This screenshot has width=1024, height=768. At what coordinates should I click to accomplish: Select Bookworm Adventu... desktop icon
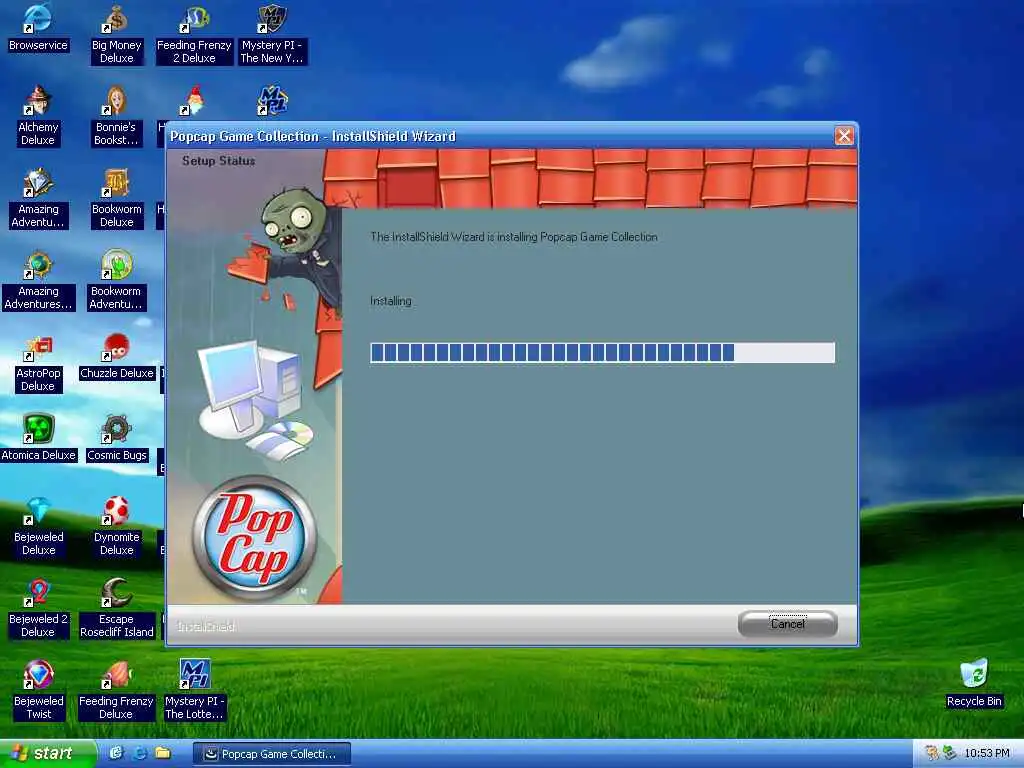point(116,281)
